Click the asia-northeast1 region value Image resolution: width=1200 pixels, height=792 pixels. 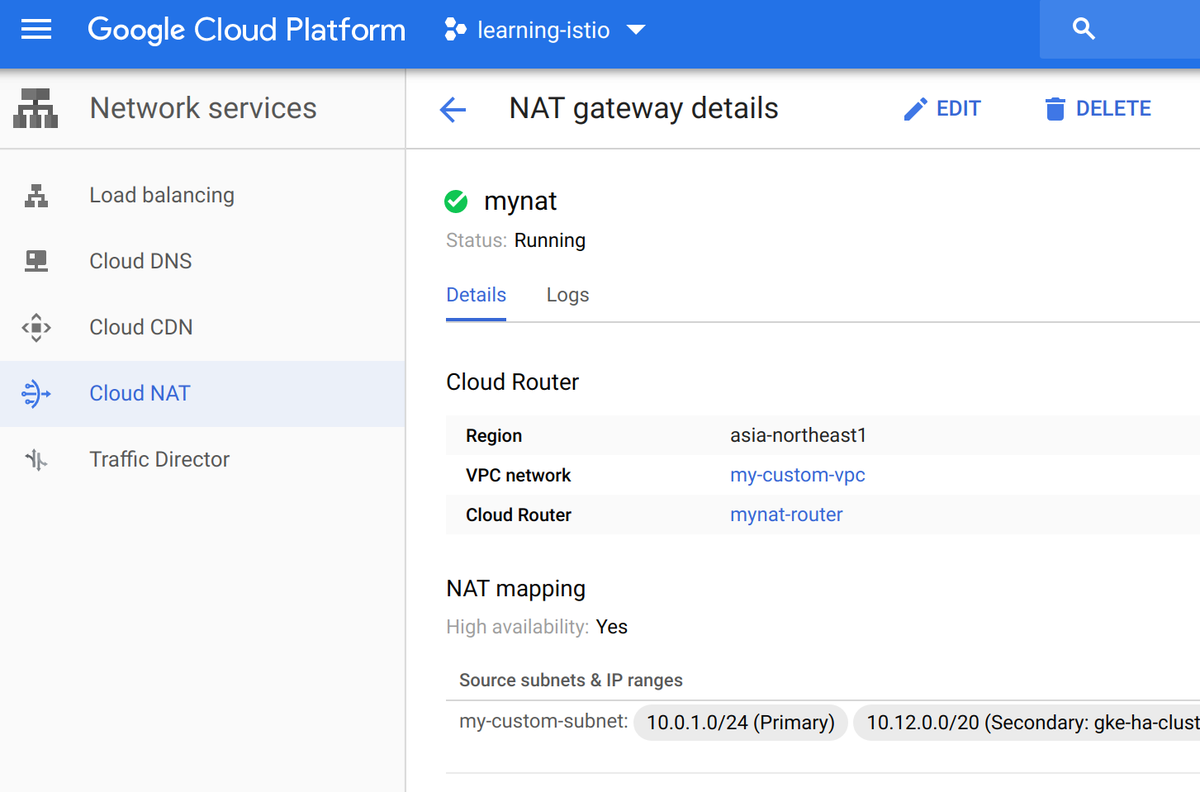coord(798,435)
